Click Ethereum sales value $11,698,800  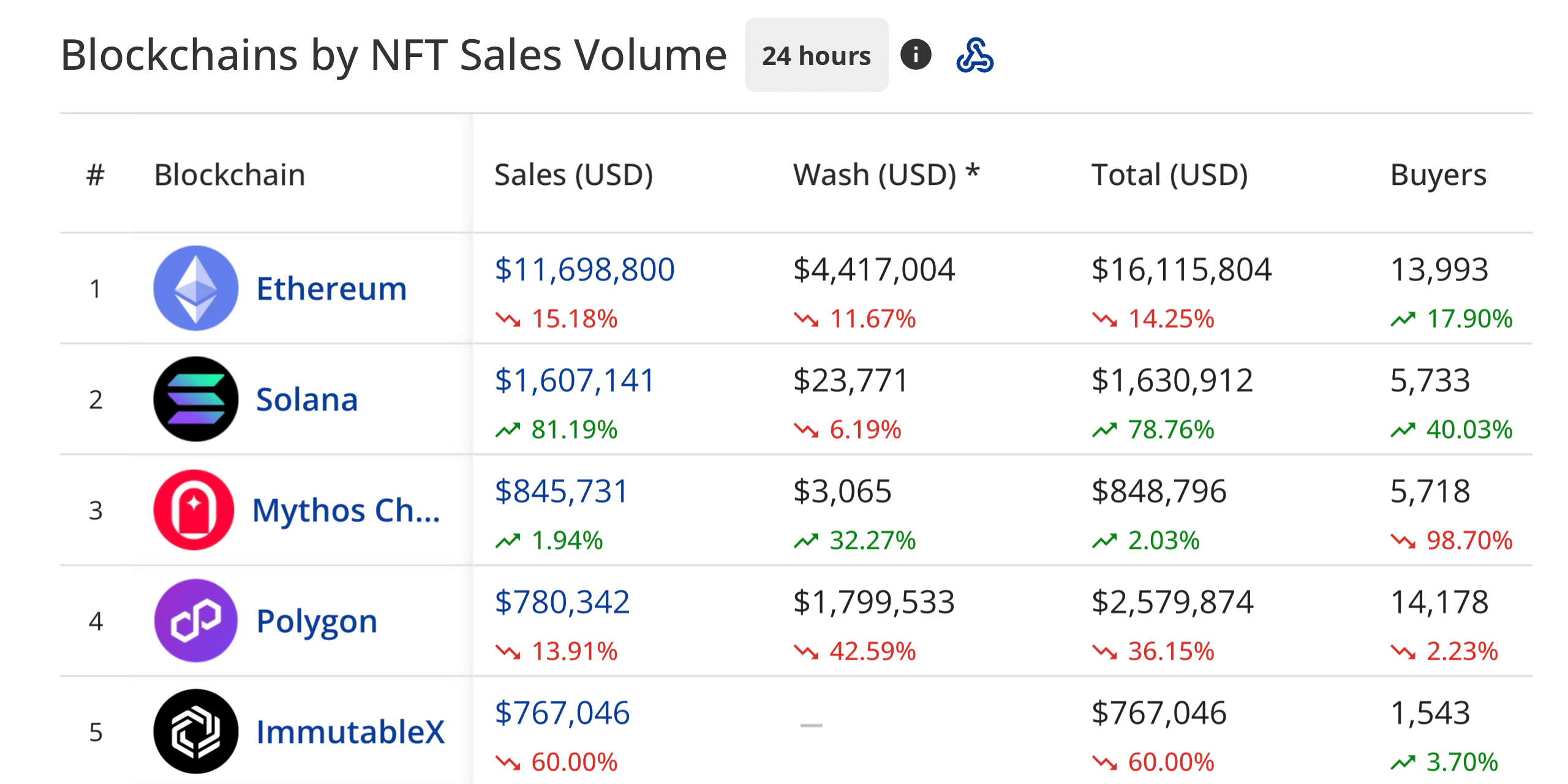pyautogui.click(x=584, y=269)
